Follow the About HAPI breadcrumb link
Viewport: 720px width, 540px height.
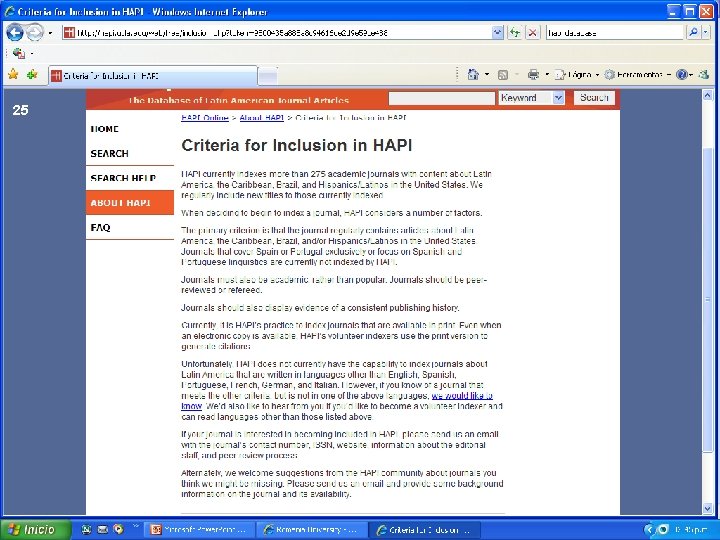click(x=262, y=118)
